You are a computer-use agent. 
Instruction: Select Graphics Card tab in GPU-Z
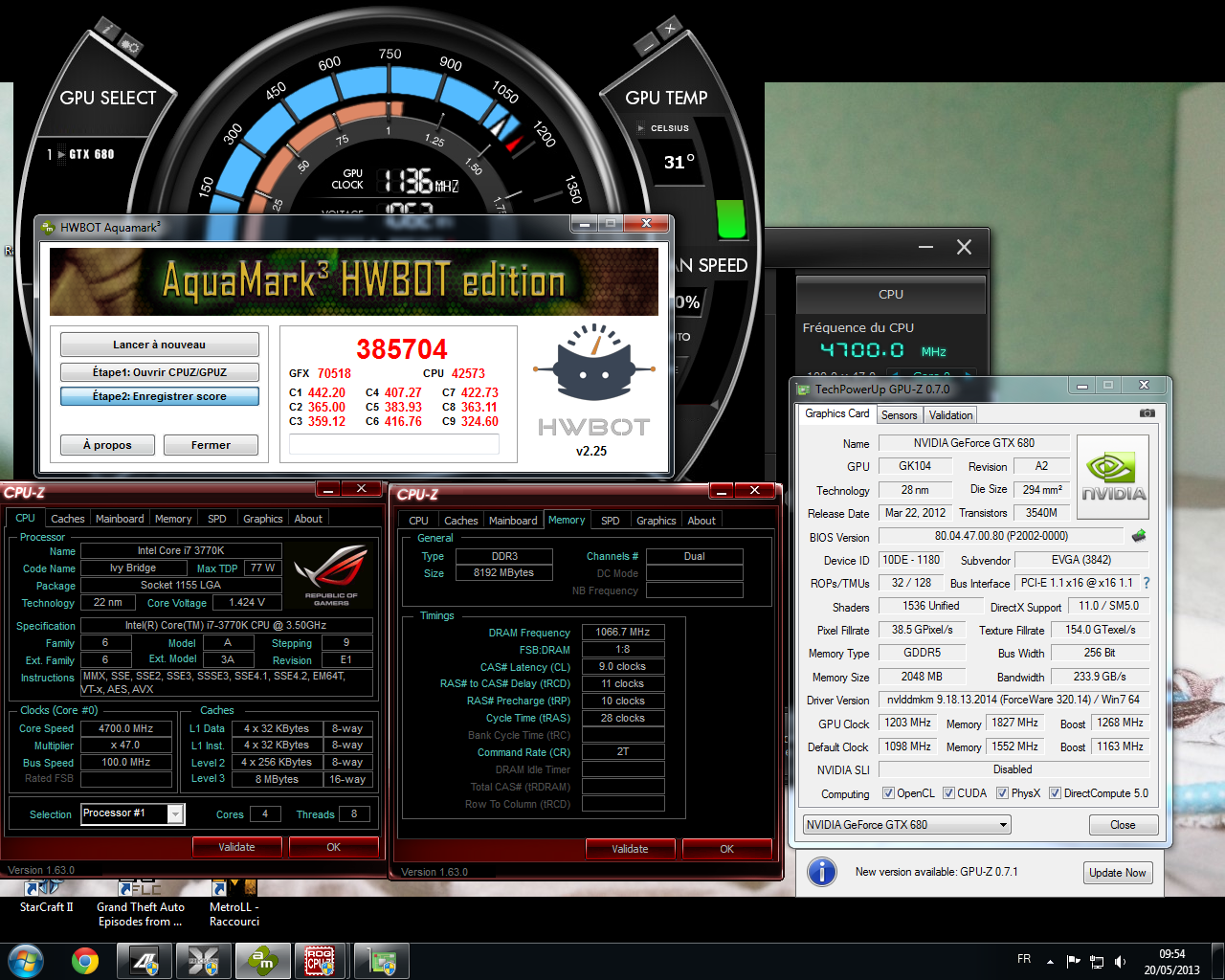click(837, 414)
